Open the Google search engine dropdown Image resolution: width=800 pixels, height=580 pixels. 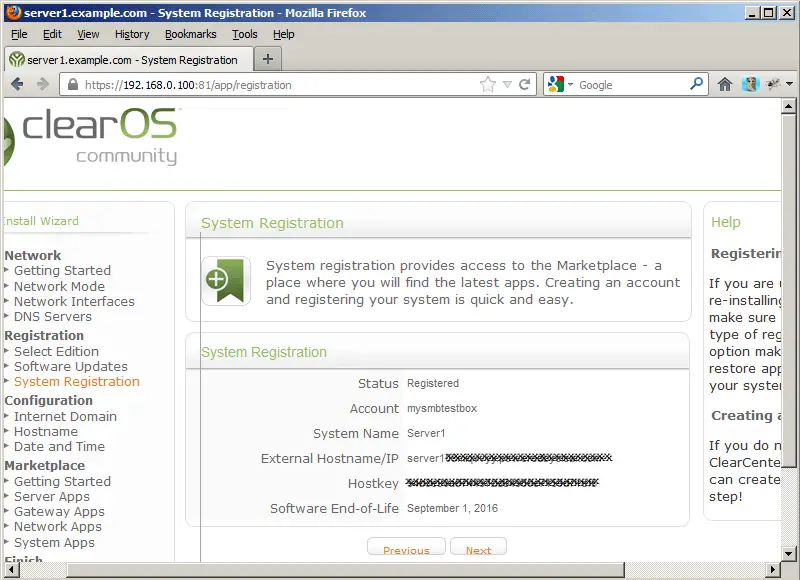[570, 84]
